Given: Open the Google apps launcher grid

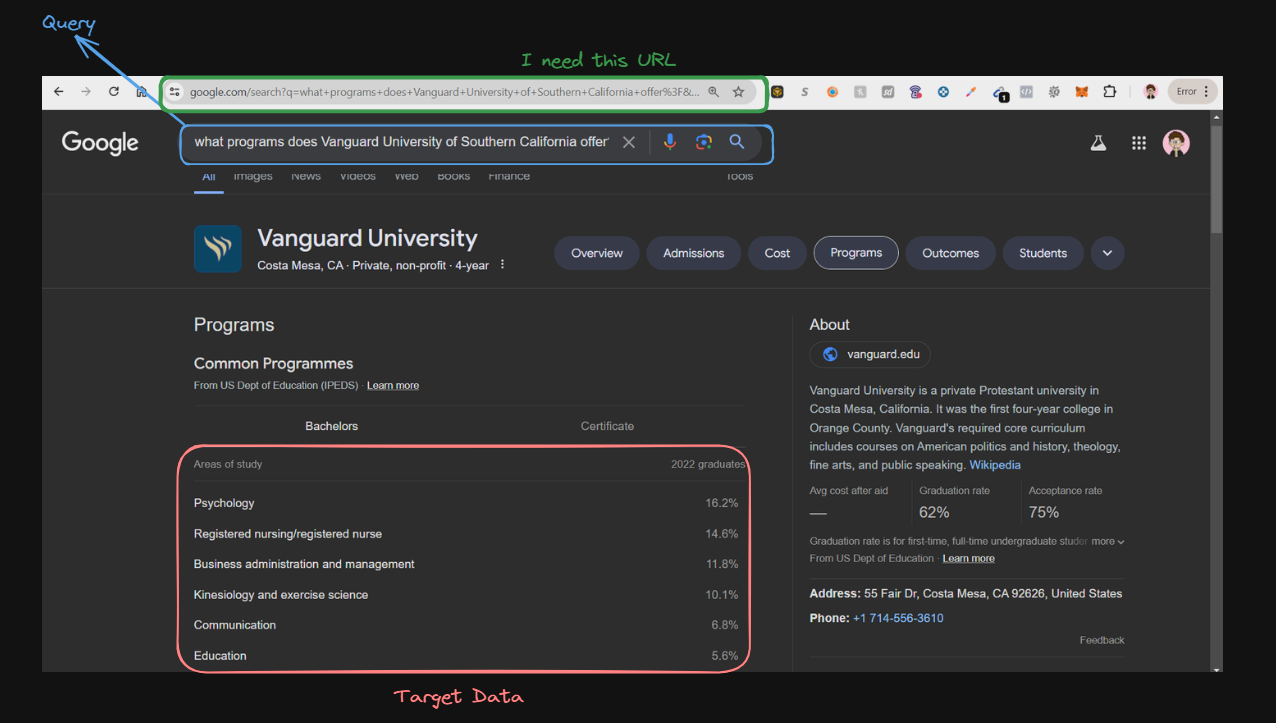Looking at the screenshot, I should [x=1138, y=142].
